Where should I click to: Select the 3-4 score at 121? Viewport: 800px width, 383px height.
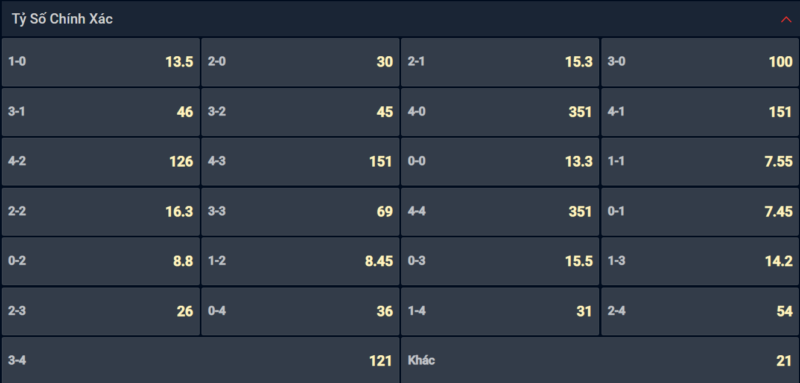point(201,360)
